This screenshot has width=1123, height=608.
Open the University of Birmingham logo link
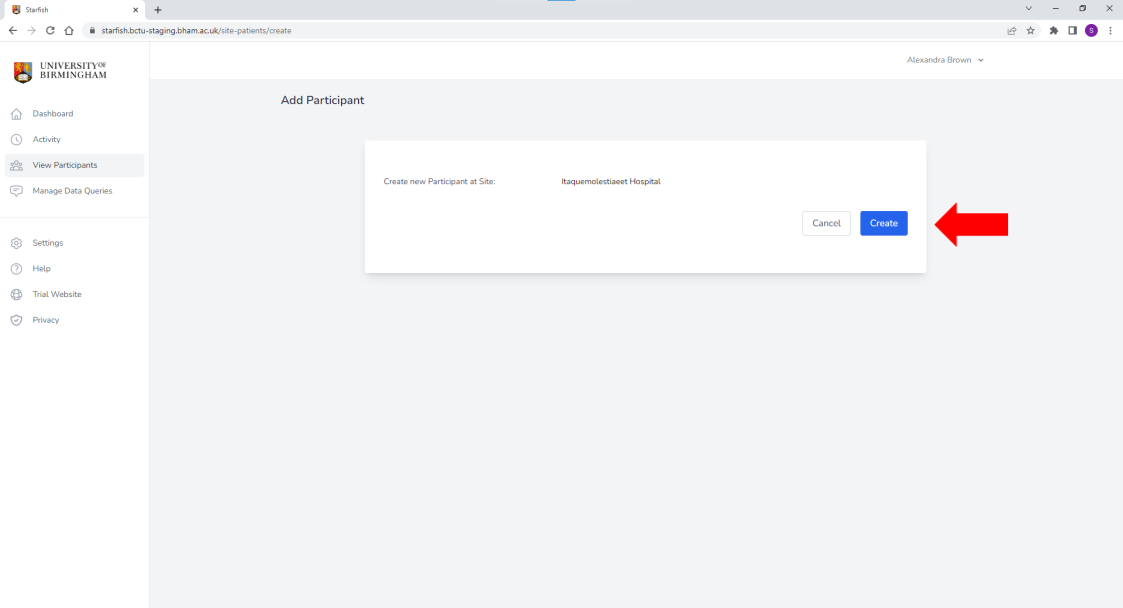click(x=61, y=72)
